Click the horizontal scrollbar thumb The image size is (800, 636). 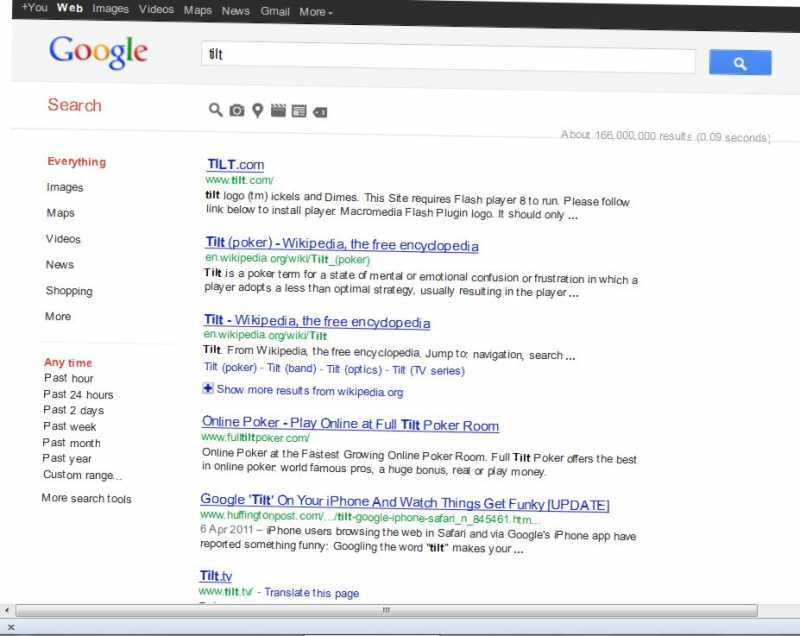(x=386, y=610)
